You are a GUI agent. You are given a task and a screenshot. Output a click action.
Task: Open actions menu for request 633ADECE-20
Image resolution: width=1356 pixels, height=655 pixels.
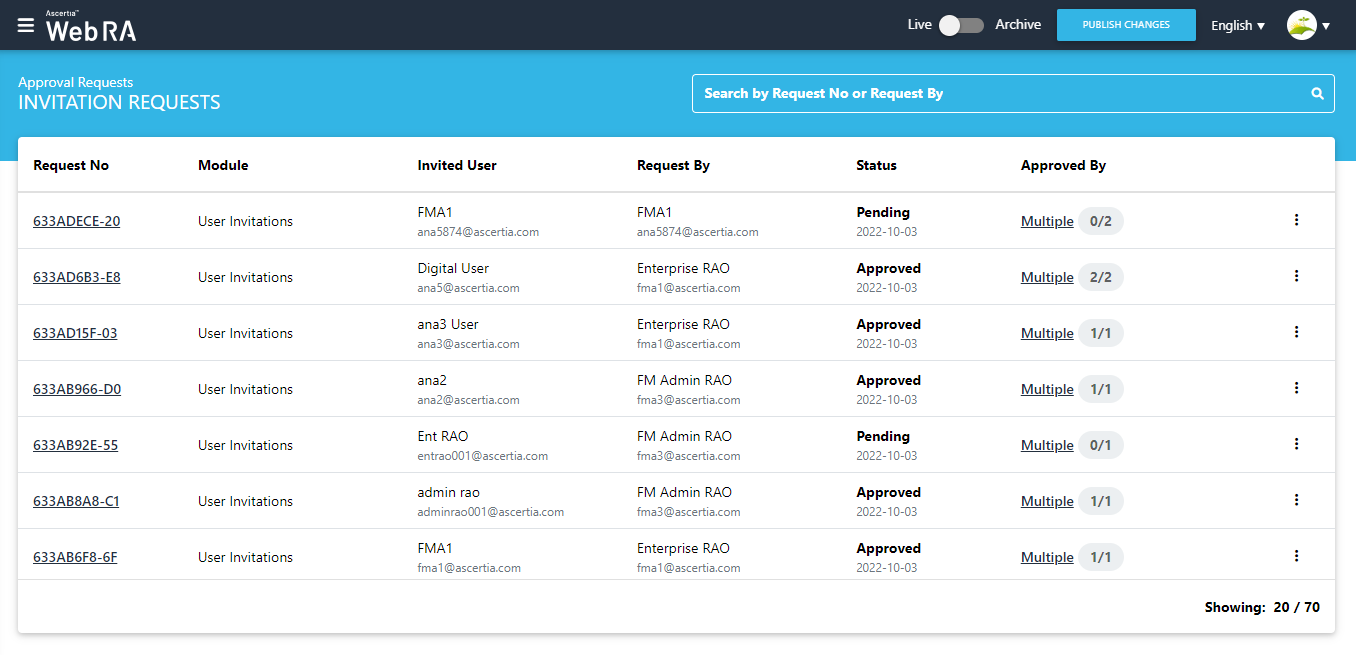click(x=1296, y=220)
